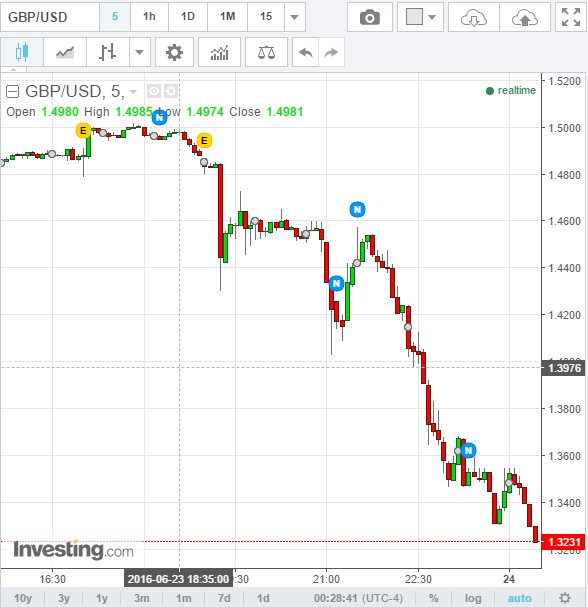Select the 5 minute interval
The height and width of the screenshot is (607, 588).
(x=115, y=17)
